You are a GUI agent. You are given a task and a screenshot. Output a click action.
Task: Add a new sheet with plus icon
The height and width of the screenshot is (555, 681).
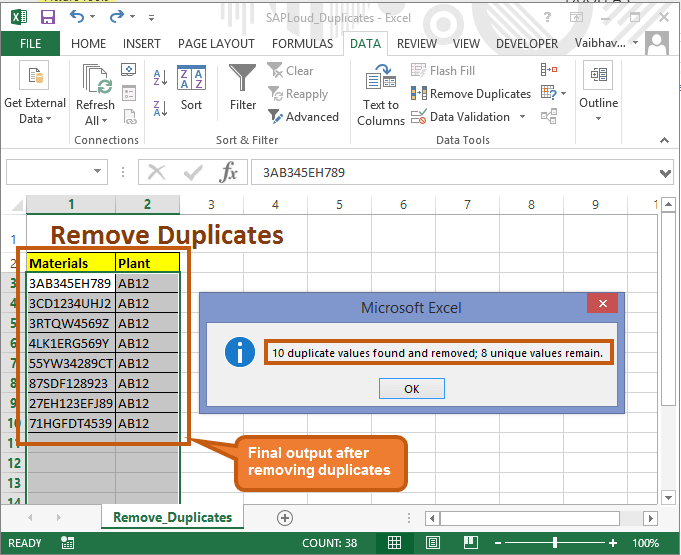click(x=285, y=518)
